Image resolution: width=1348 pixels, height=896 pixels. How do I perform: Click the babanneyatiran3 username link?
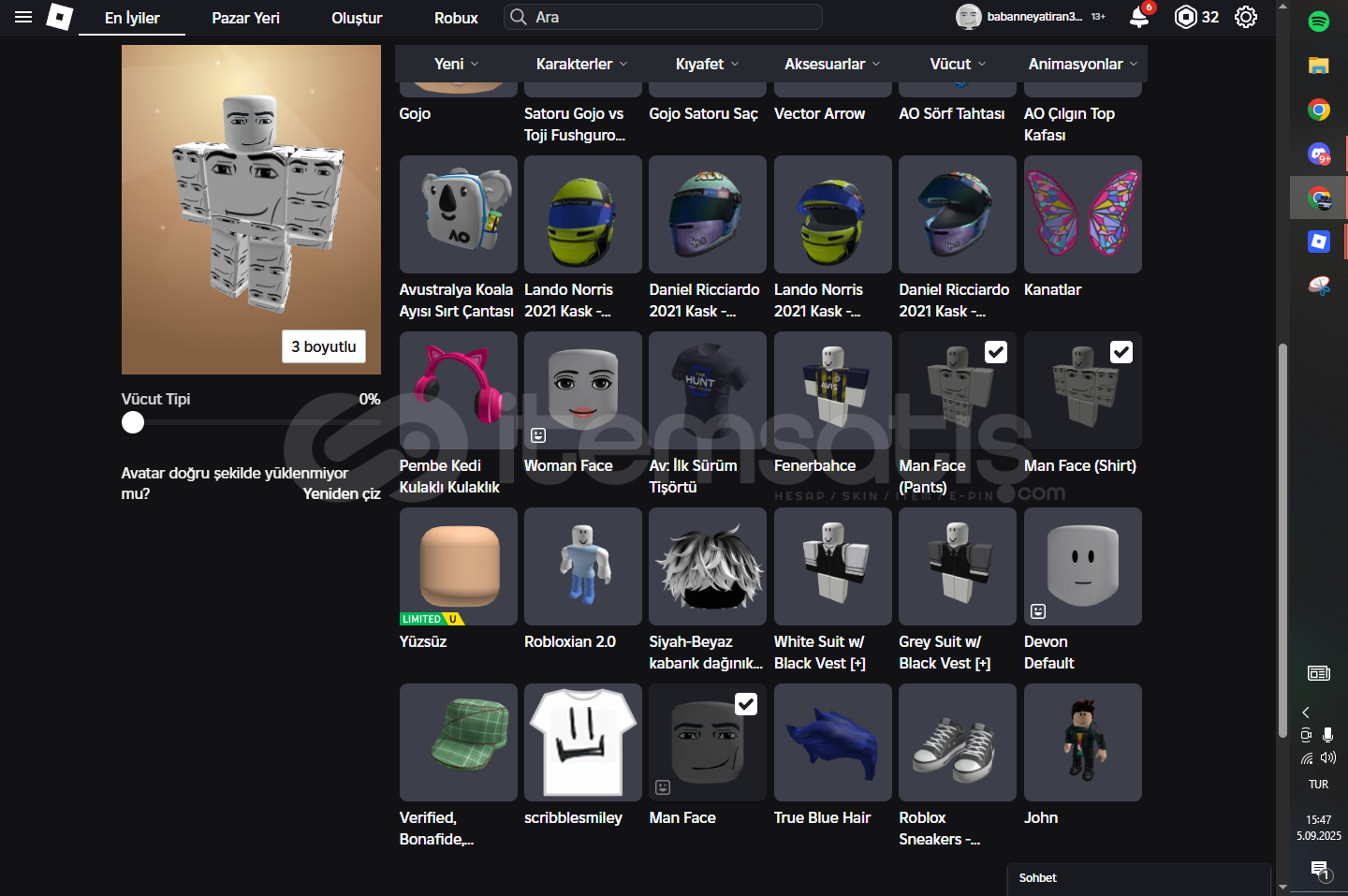[x=1034, y=17]
